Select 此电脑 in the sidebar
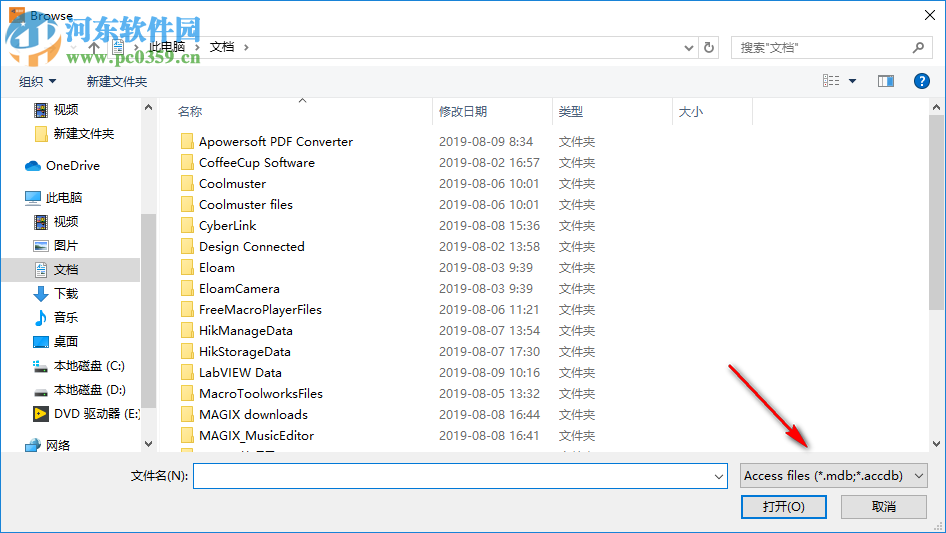Image resolution: width=946 pixels, height=533 pixels. point(63,197)
